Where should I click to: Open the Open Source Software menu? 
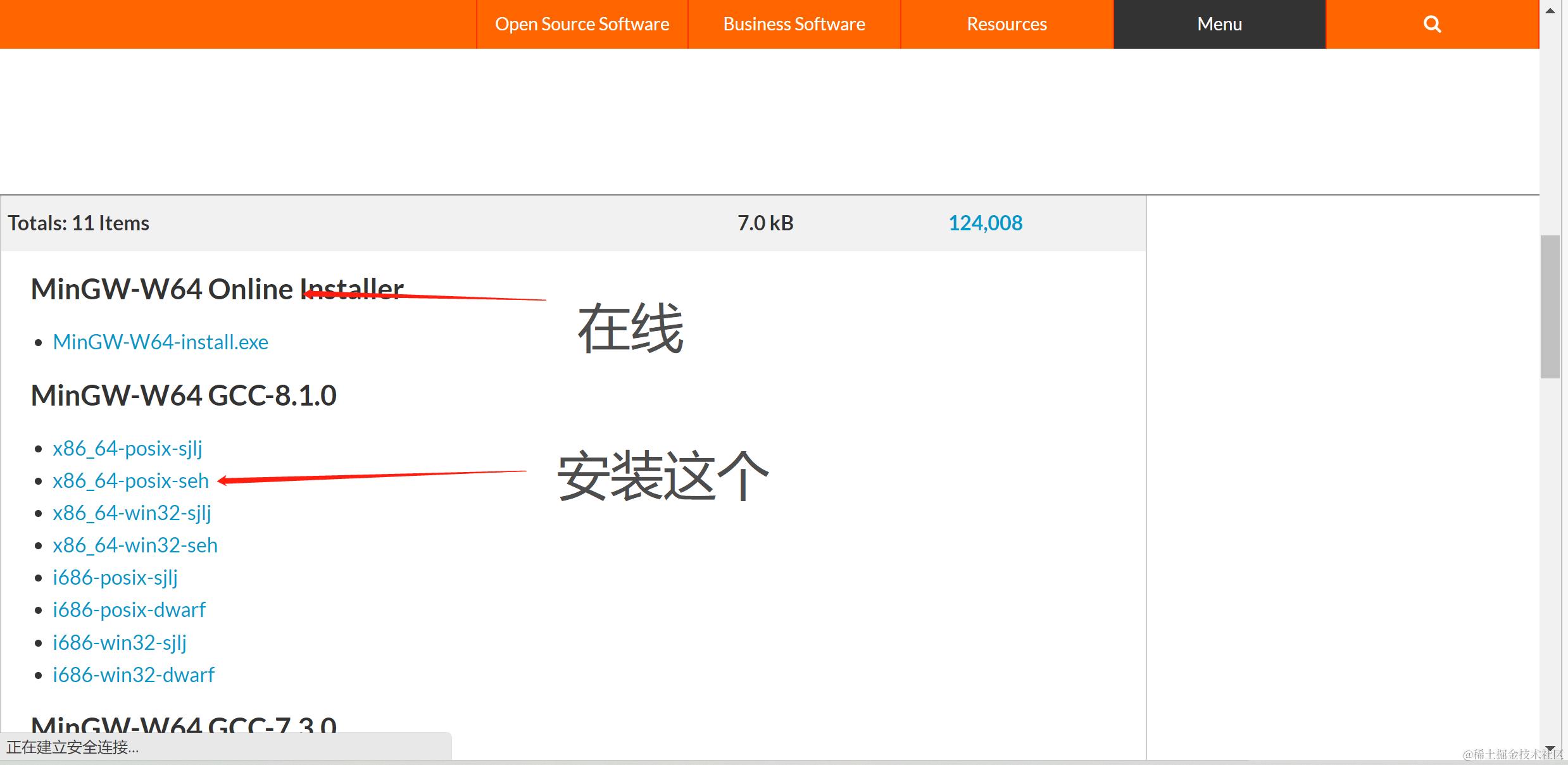click(582, 24)
